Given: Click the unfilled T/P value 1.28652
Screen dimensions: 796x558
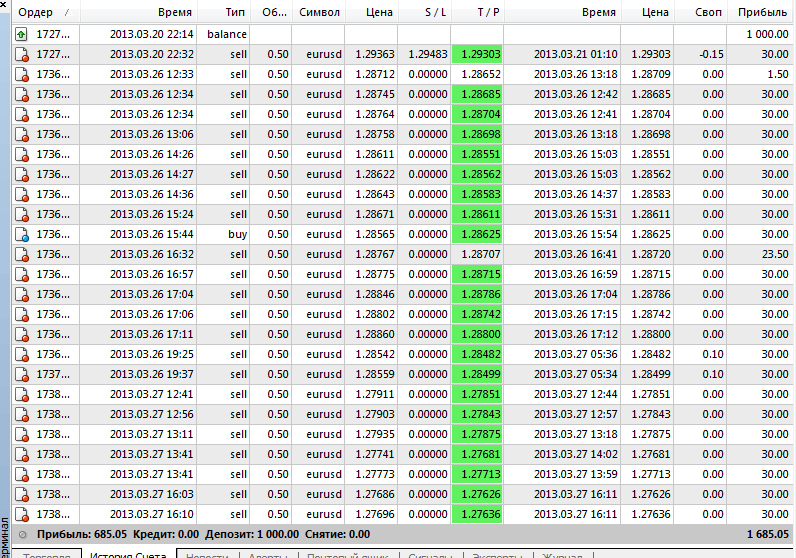Looking at the screenshot, I should tap(481, 75).
